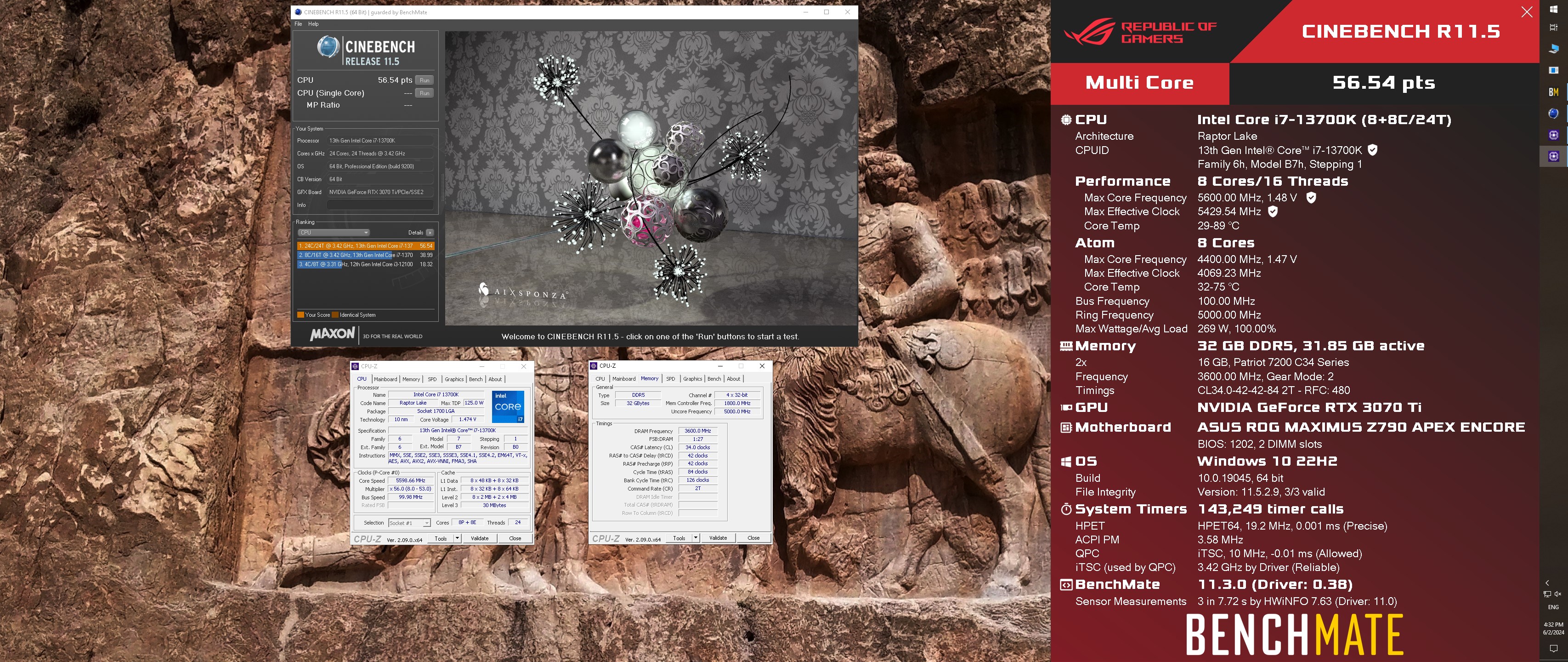Click the Identical System legend swatch
Screen dimensions: 1568x662
(335, 315)
